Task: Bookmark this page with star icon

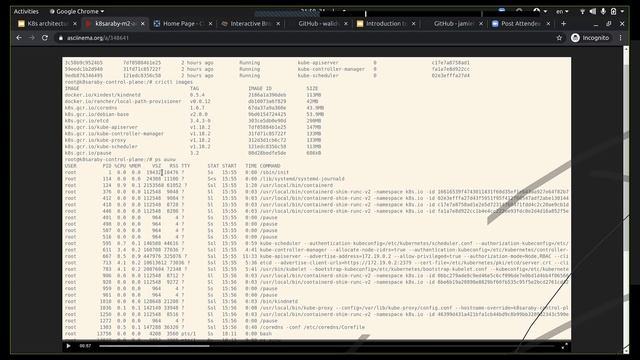Action: (x=559, y=38)
